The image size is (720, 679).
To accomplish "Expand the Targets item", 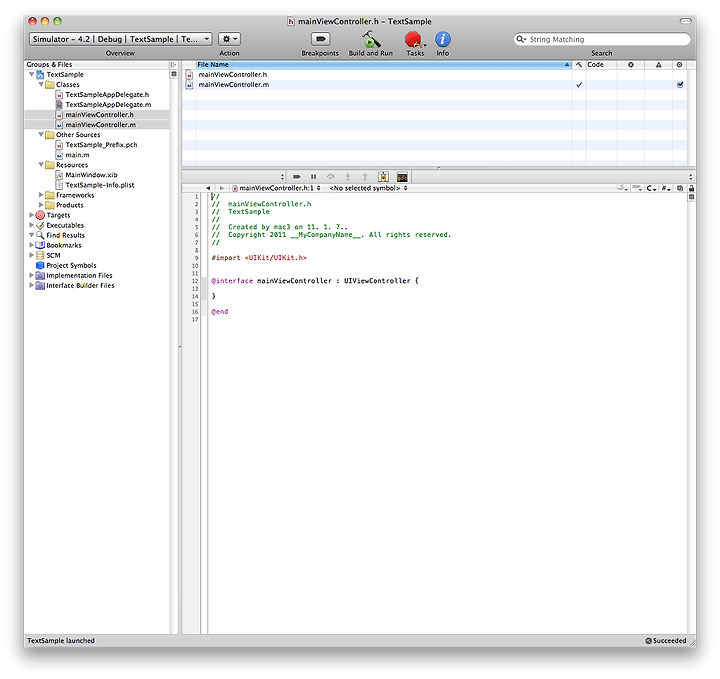I will [x=32, y=215].
